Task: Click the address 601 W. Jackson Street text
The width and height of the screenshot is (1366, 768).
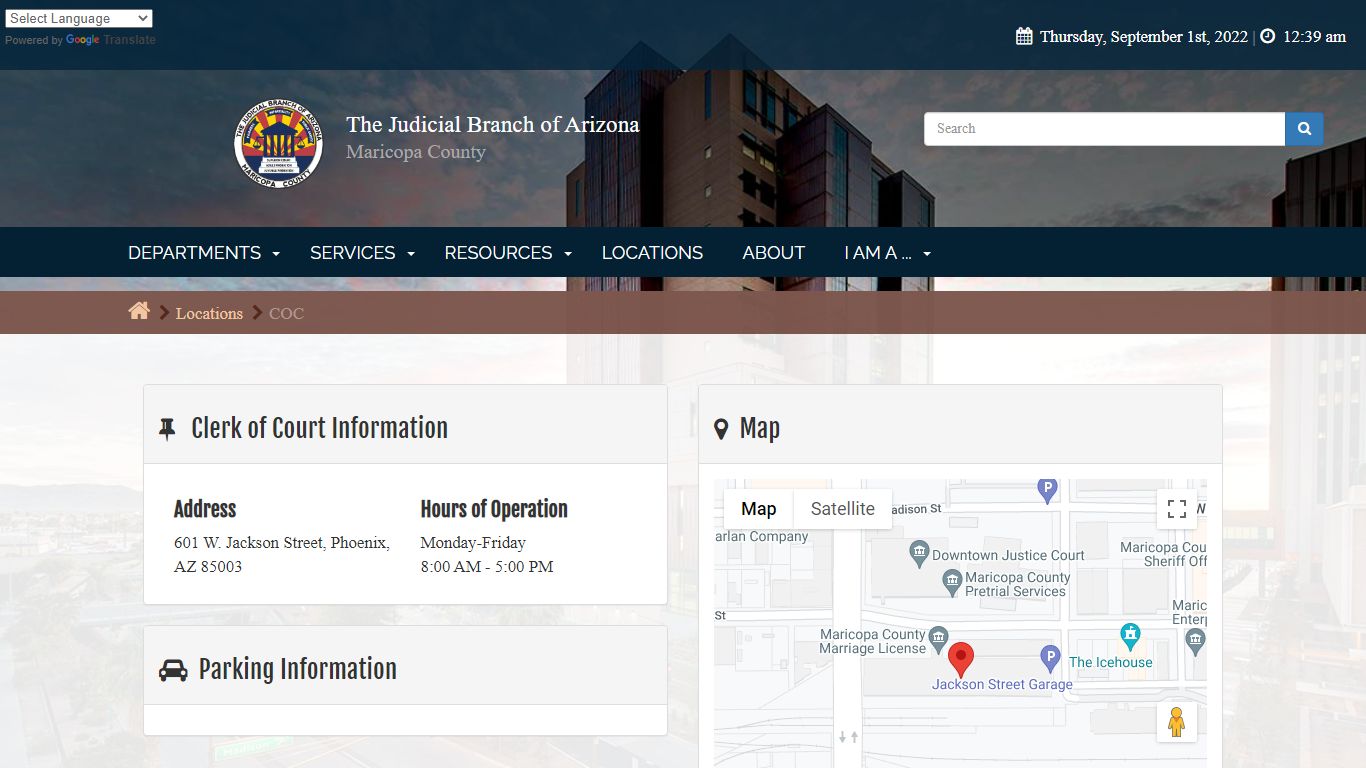Action: 282,555
